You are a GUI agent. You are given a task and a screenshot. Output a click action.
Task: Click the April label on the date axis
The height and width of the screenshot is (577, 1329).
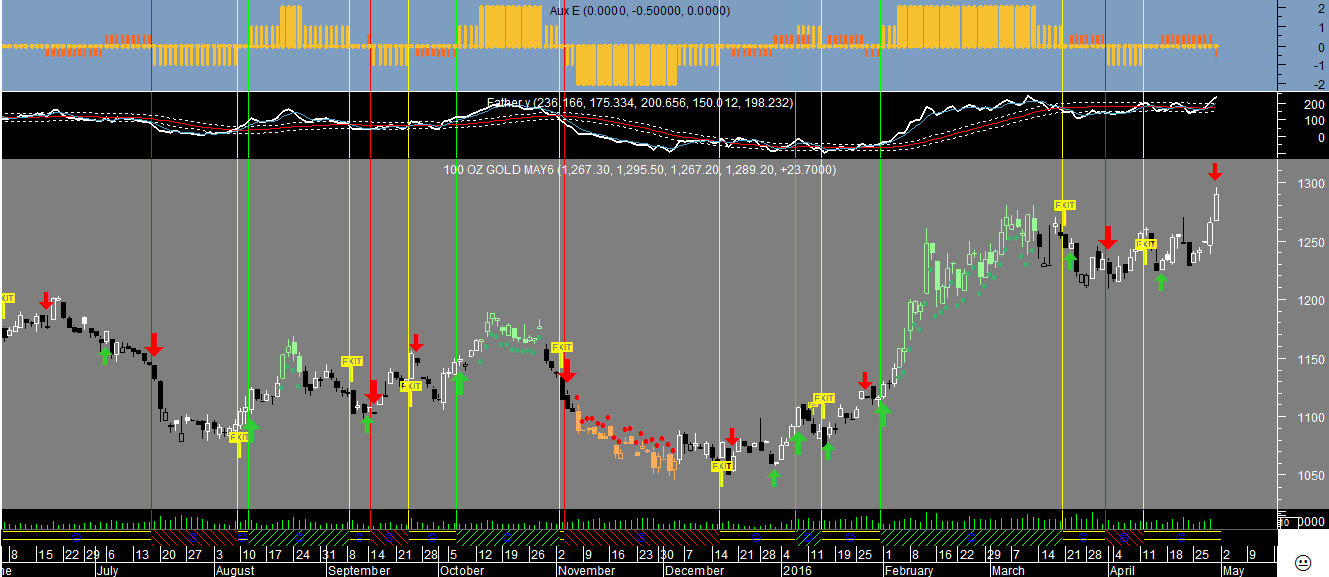1122,570
